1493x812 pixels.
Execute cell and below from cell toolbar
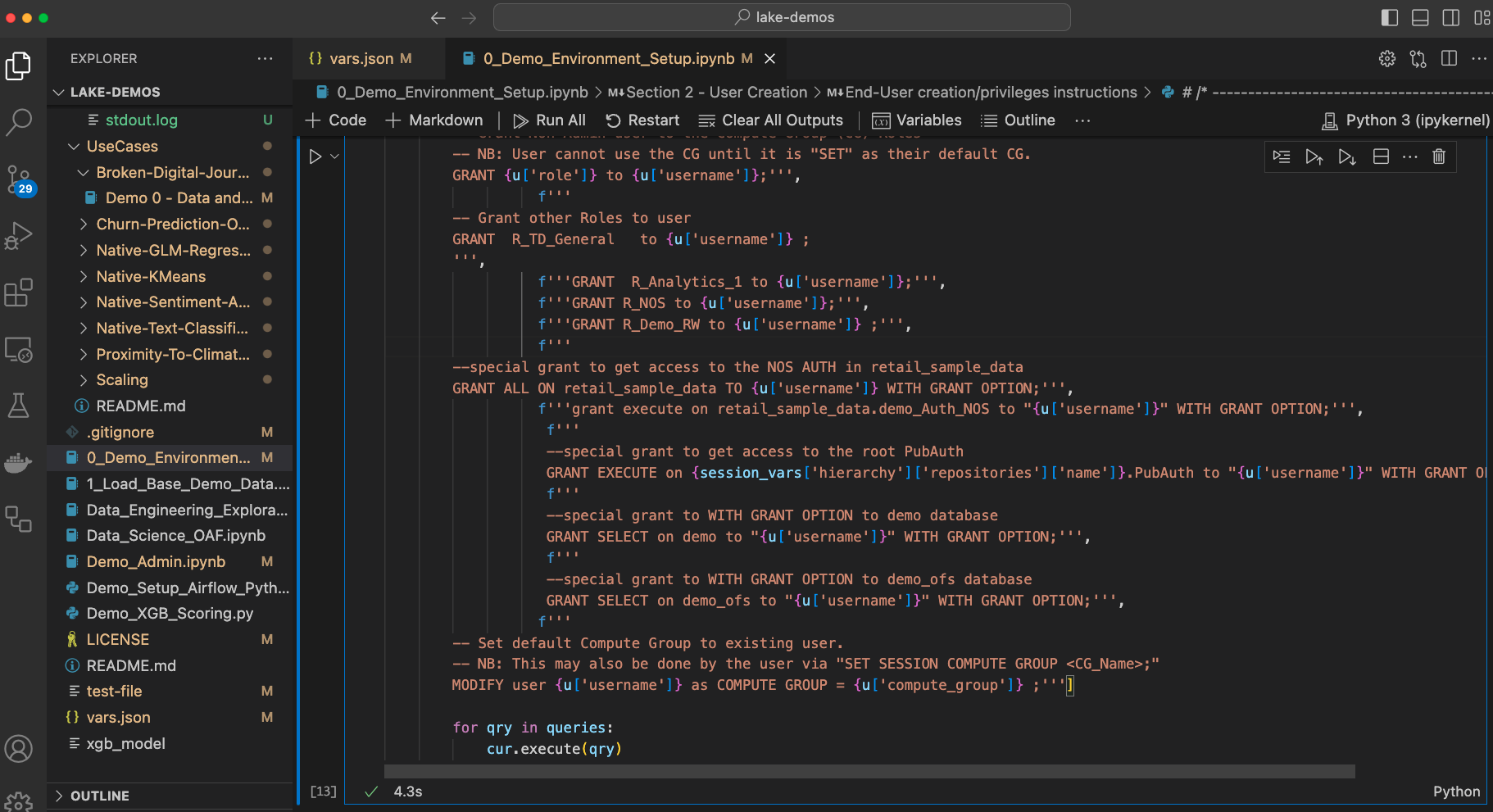tap(1346, 157)
